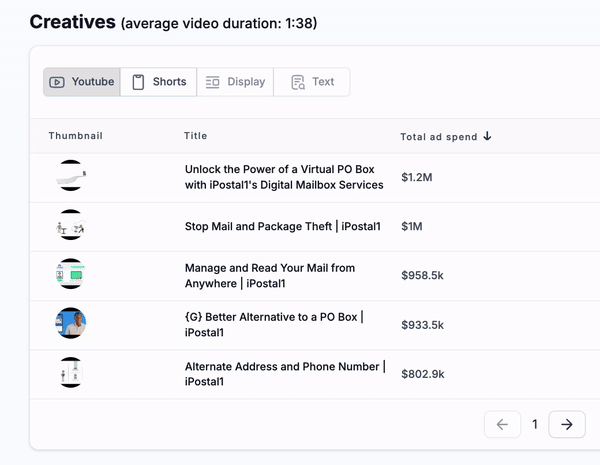
Task: Open the Shorts tab
Action: tap(158, 82)
